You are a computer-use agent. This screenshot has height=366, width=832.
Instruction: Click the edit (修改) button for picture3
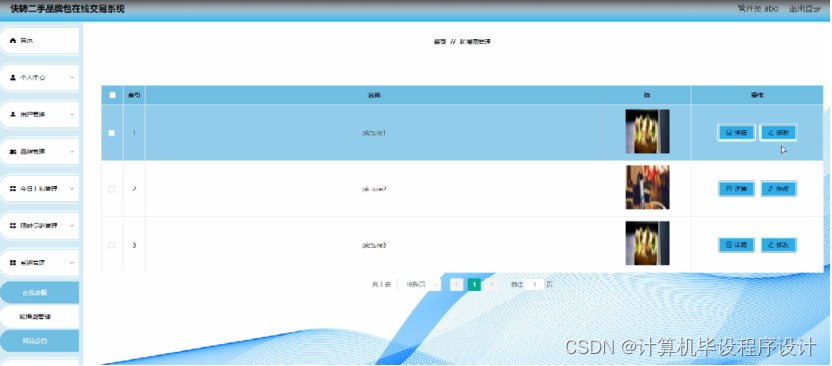click(778, 245)
